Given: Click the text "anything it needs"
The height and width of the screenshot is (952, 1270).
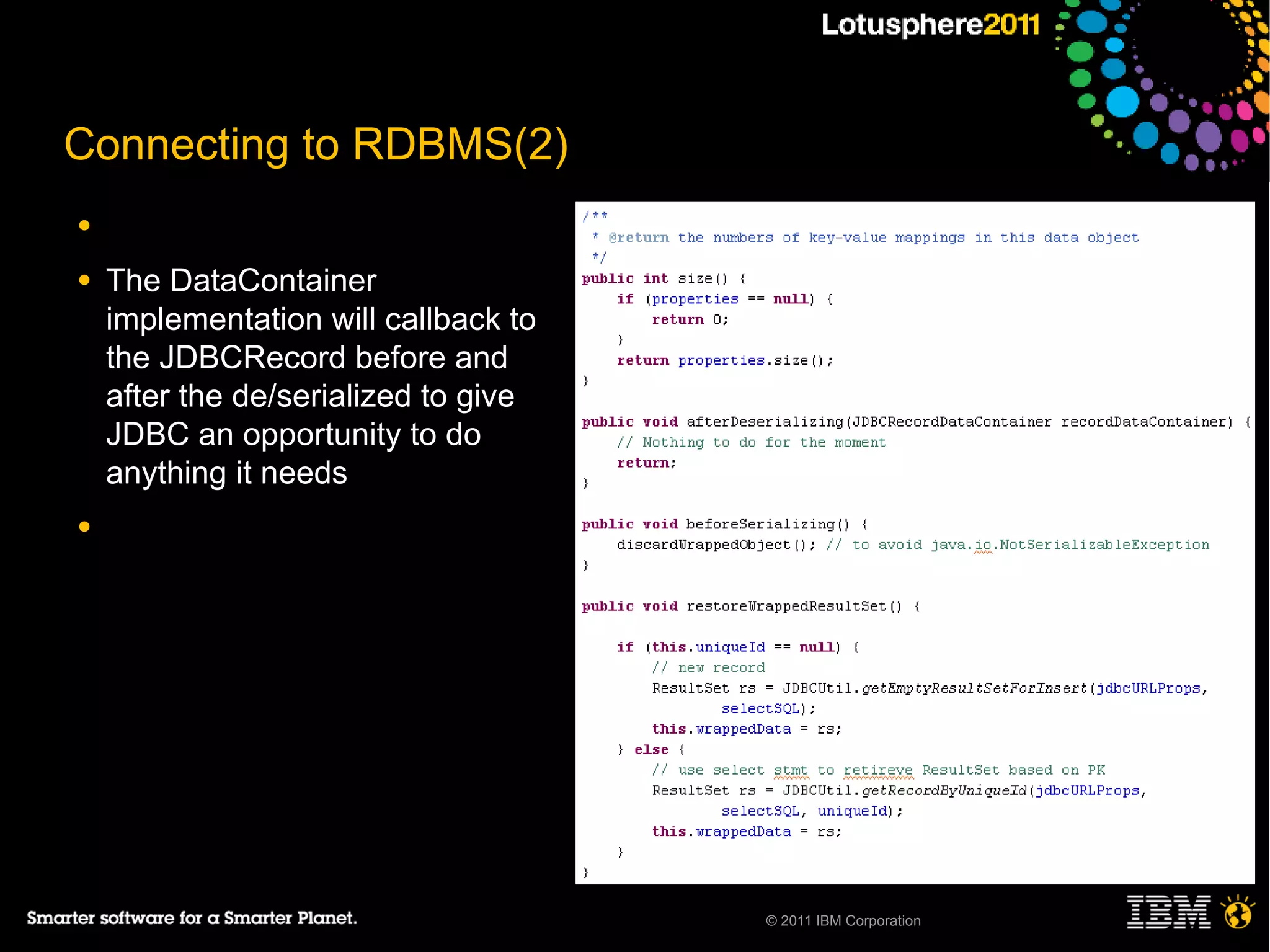Looking at the screenshot, I should pos(226,473).
